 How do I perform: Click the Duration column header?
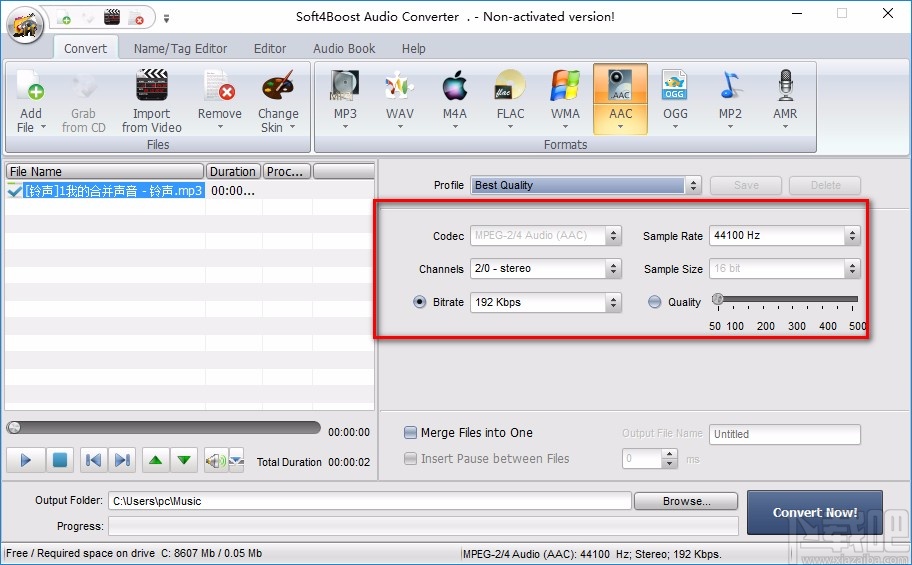click(233, 171)
